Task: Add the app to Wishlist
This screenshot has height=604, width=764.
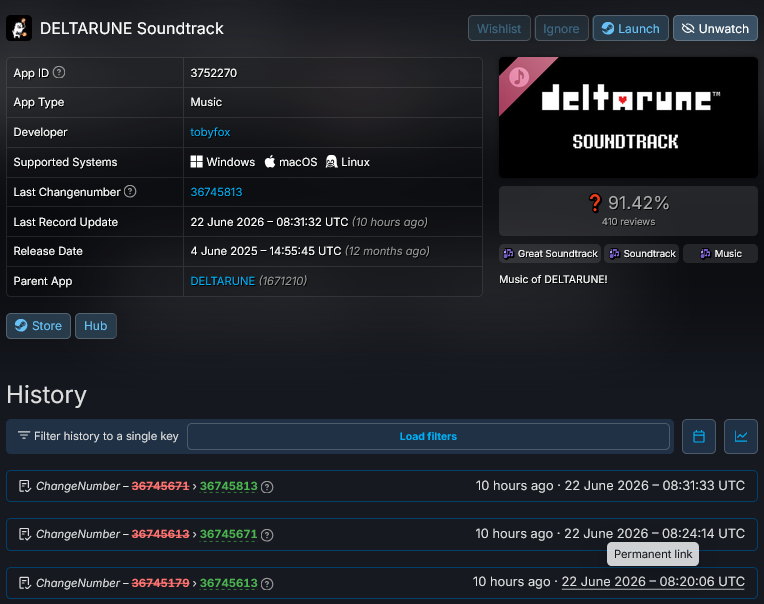Action: tap(499, 28)
